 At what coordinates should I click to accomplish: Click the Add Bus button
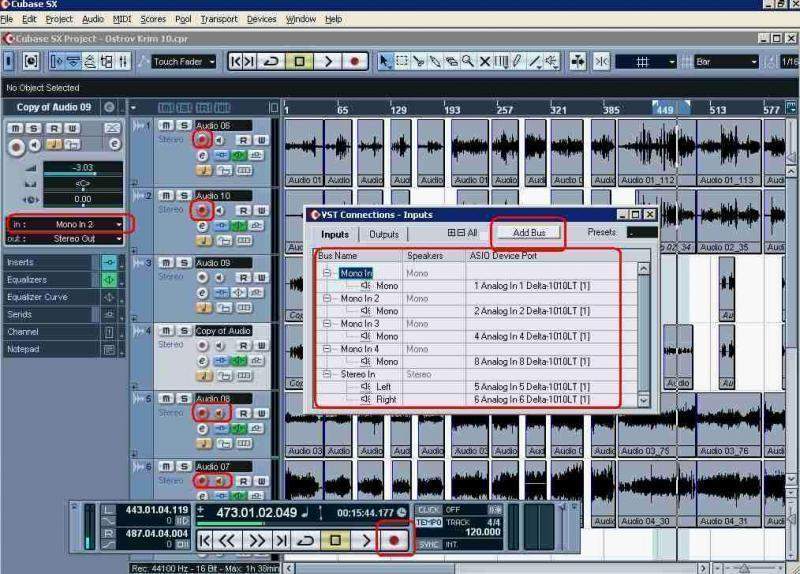pos(529,233)
